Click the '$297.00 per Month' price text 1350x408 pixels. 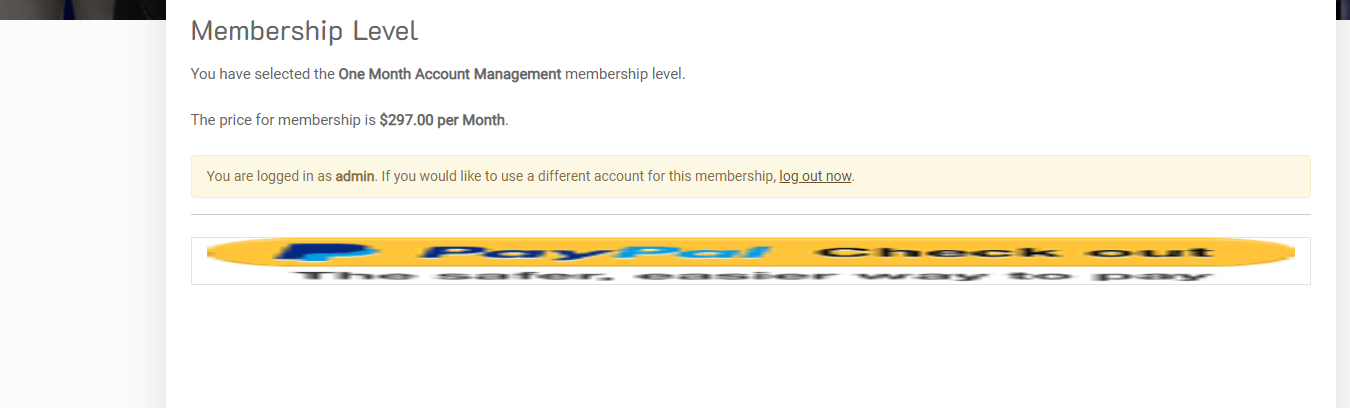tap(442, 120)
